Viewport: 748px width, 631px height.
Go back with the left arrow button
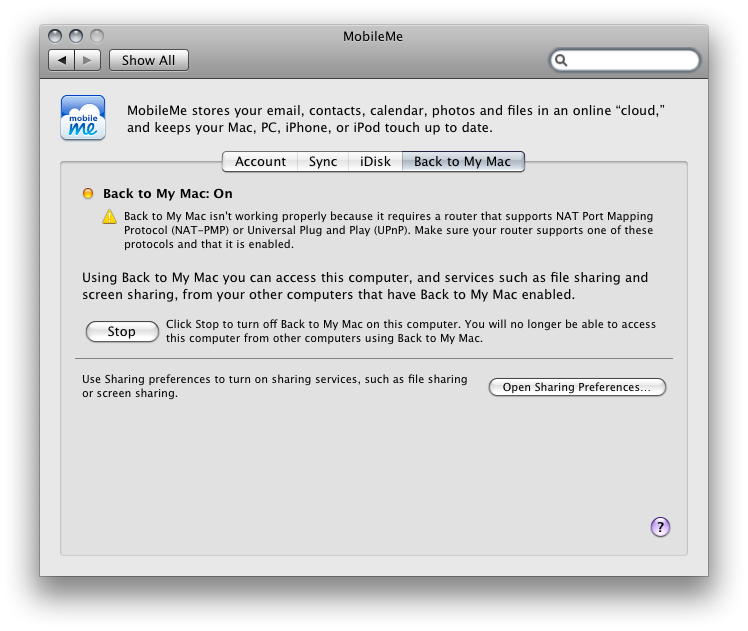point(62,60)
